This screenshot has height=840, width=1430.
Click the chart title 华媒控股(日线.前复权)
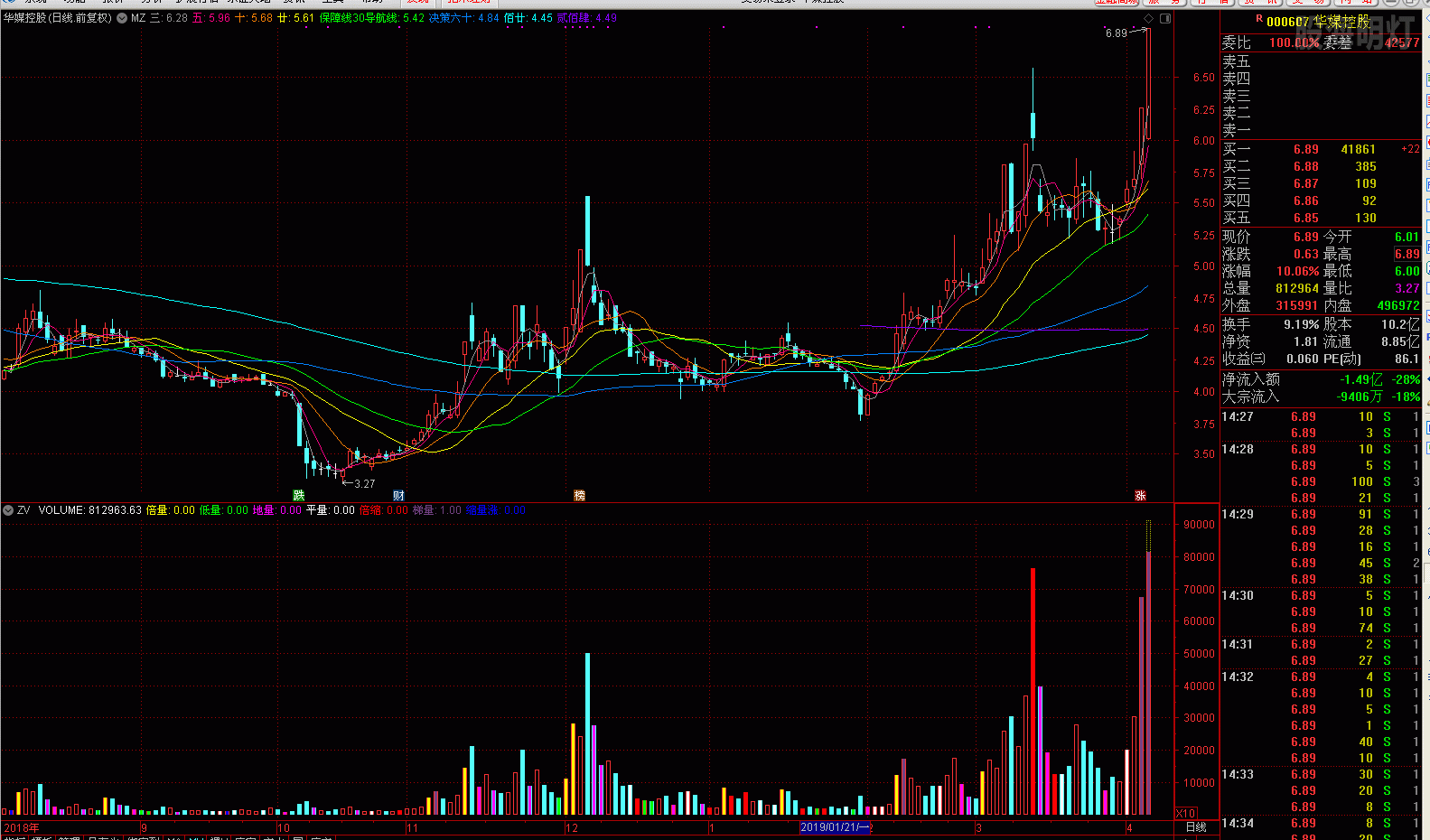58,18
